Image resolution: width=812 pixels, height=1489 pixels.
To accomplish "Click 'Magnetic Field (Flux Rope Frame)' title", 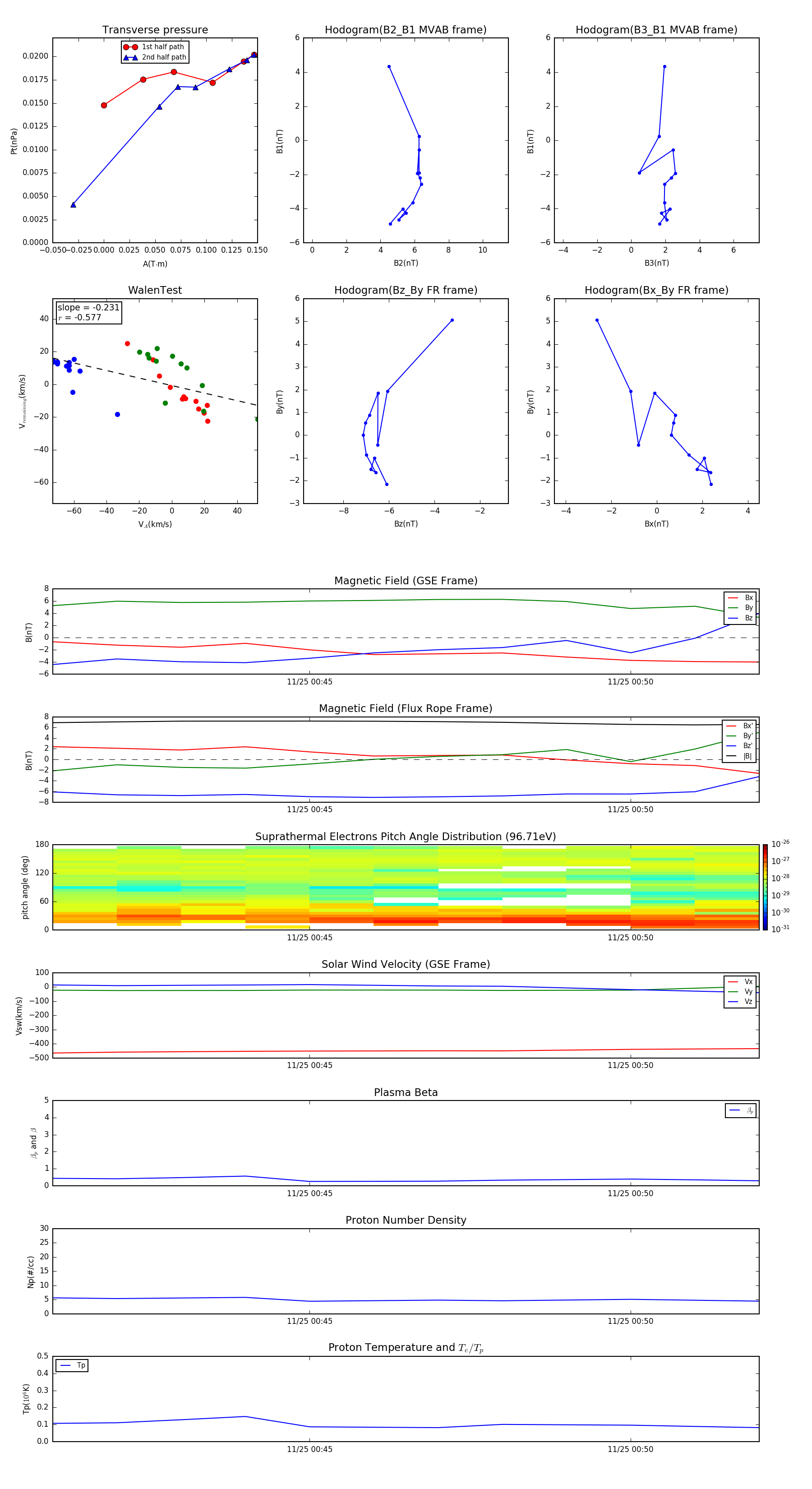I will tap(406, 709).
